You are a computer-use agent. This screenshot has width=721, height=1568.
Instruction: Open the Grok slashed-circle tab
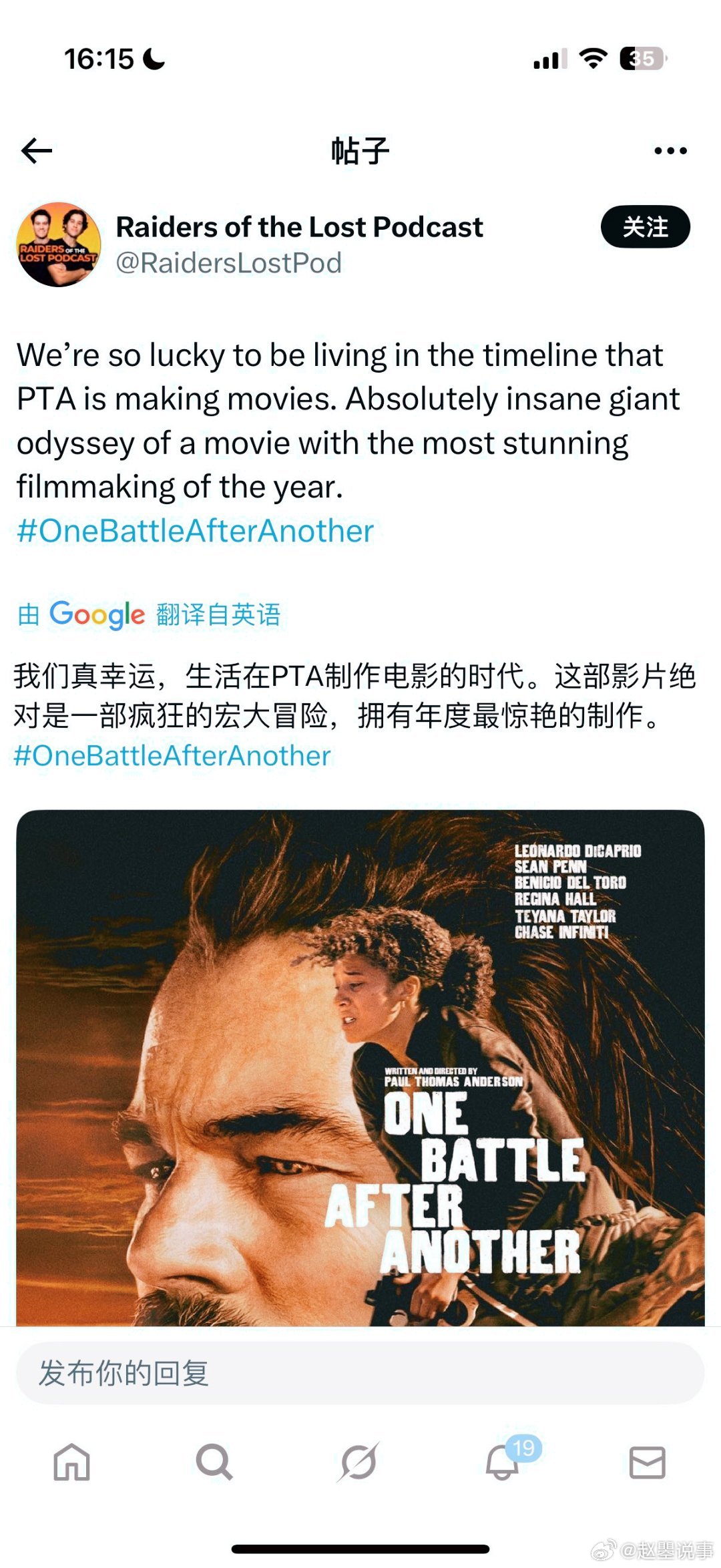pyautogui.click(x=358, y=1462)
